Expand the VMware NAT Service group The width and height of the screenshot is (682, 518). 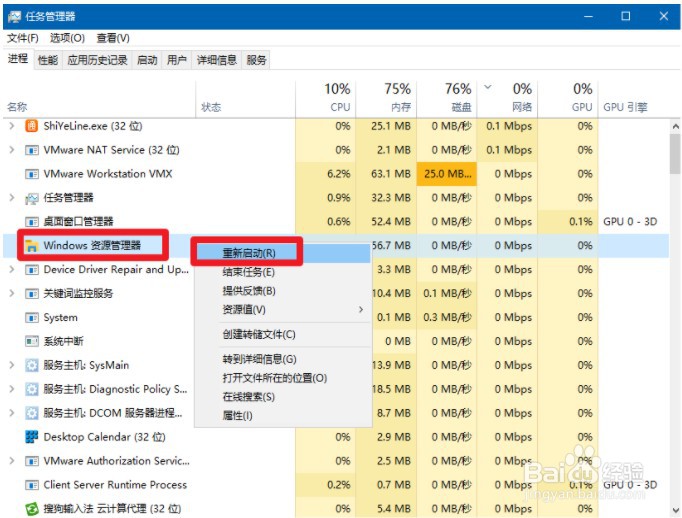[12, 150]
